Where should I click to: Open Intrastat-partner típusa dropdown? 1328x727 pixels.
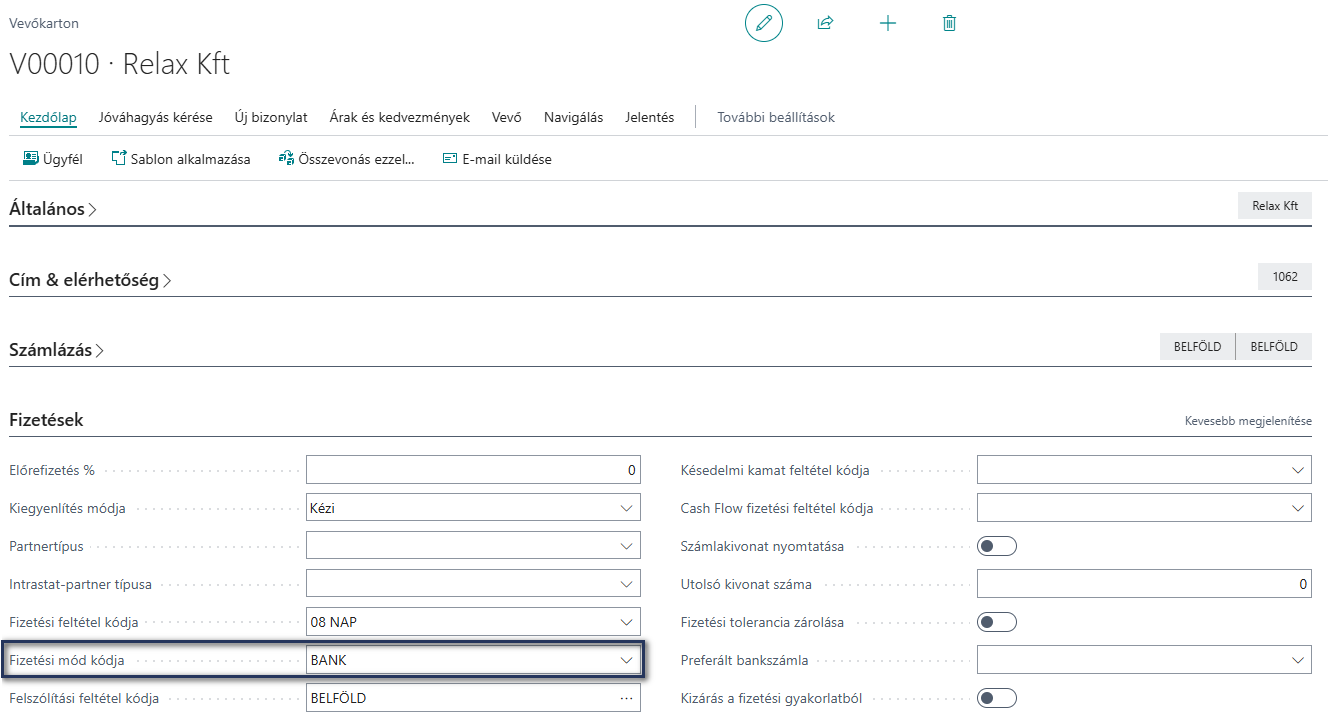pos(627,584)
